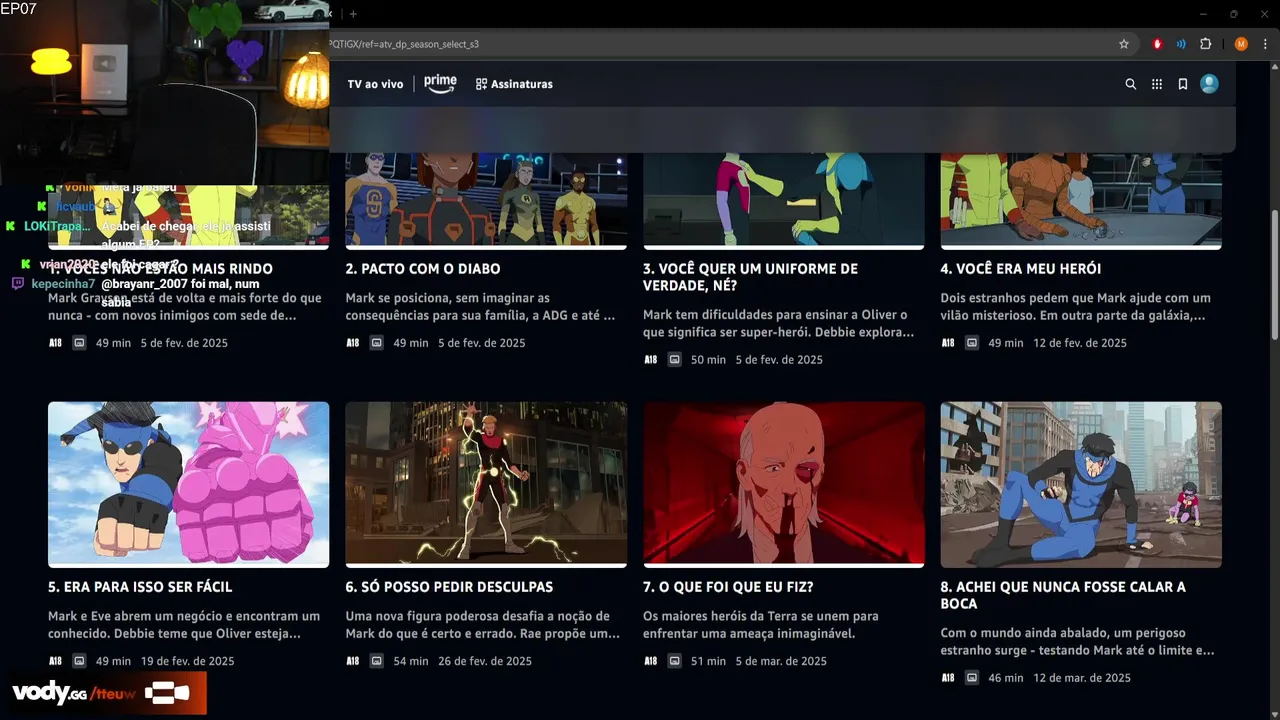1280x720 pixels.
Task: Click episode 4 description 'Dois estranhos pedem'
Action: (x=1076, y=307)
